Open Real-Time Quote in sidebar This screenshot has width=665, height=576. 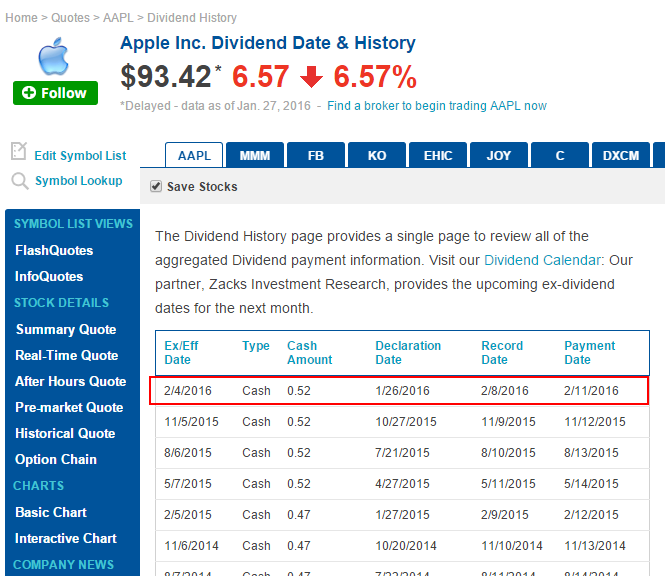click(x=67, y=355)
